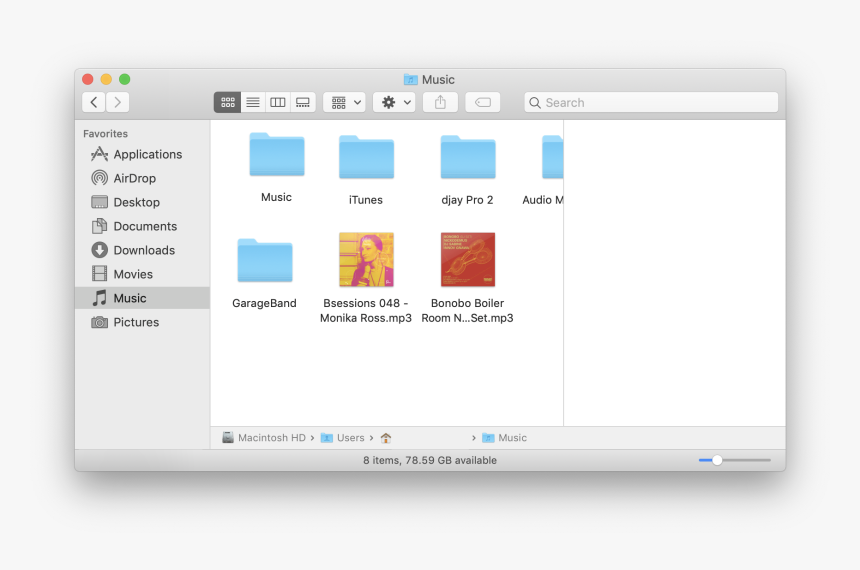Zoom the window with green button

click(x=125, y=80)
